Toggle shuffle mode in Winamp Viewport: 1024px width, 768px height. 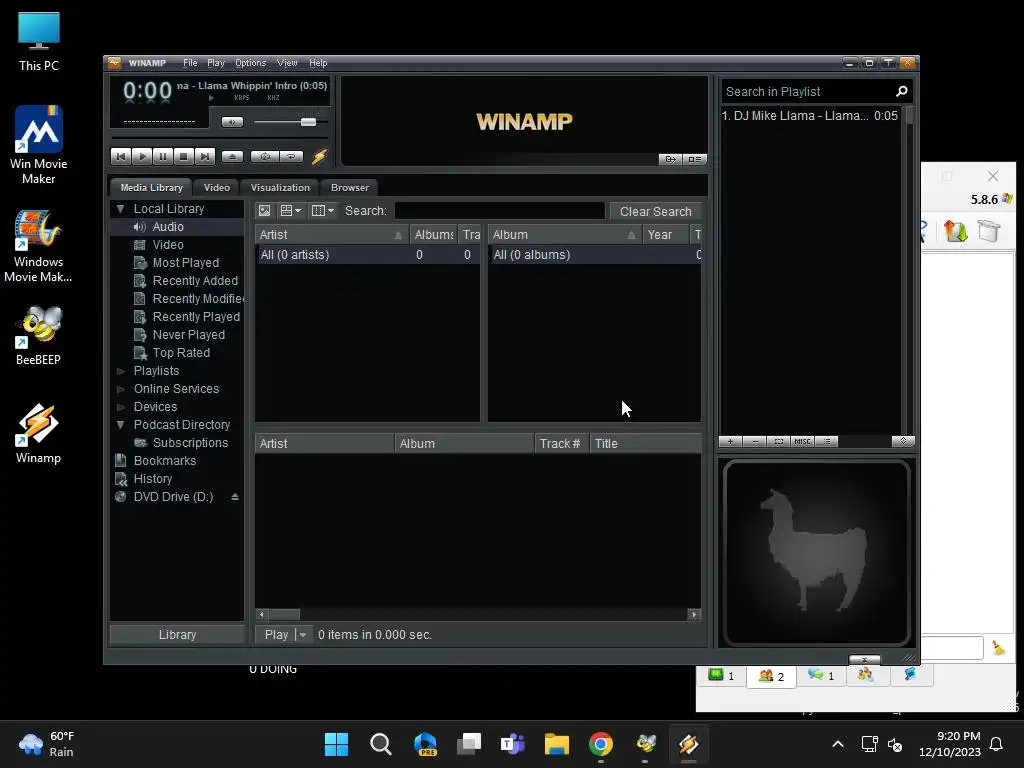click(265, 157)
